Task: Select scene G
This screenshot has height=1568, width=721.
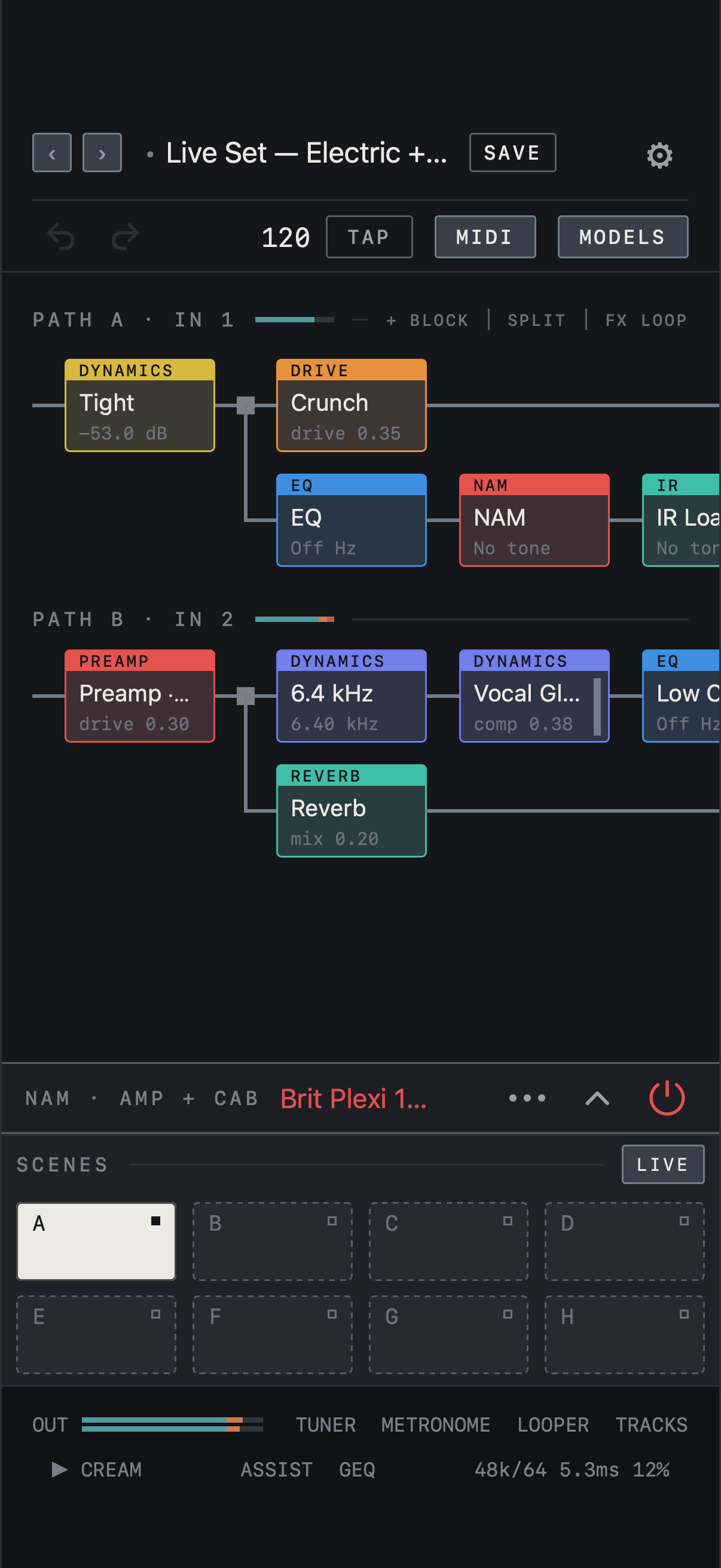Action: tap(448, 1335)
